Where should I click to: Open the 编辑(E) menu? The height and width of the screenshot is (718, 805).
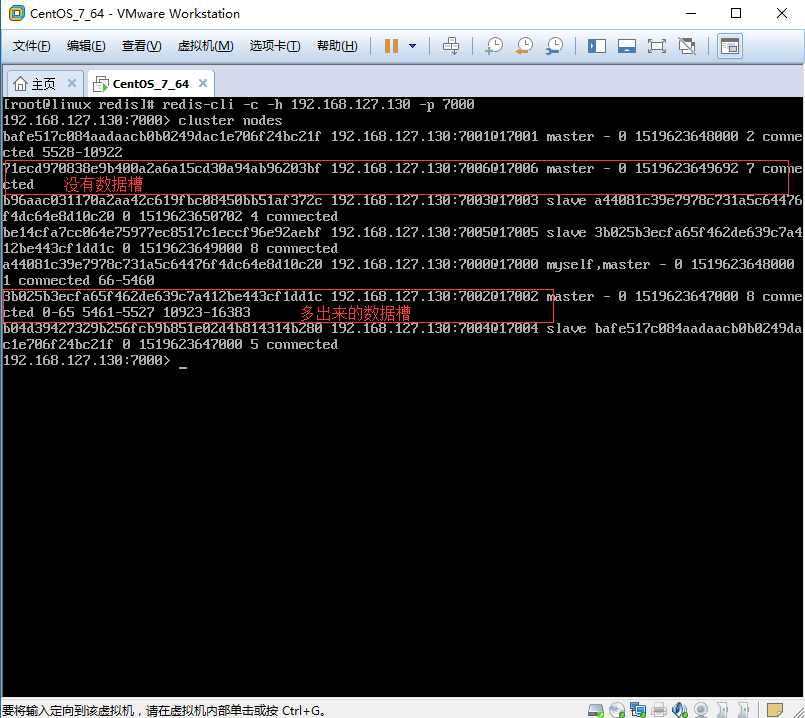click(x=86, y=46)
